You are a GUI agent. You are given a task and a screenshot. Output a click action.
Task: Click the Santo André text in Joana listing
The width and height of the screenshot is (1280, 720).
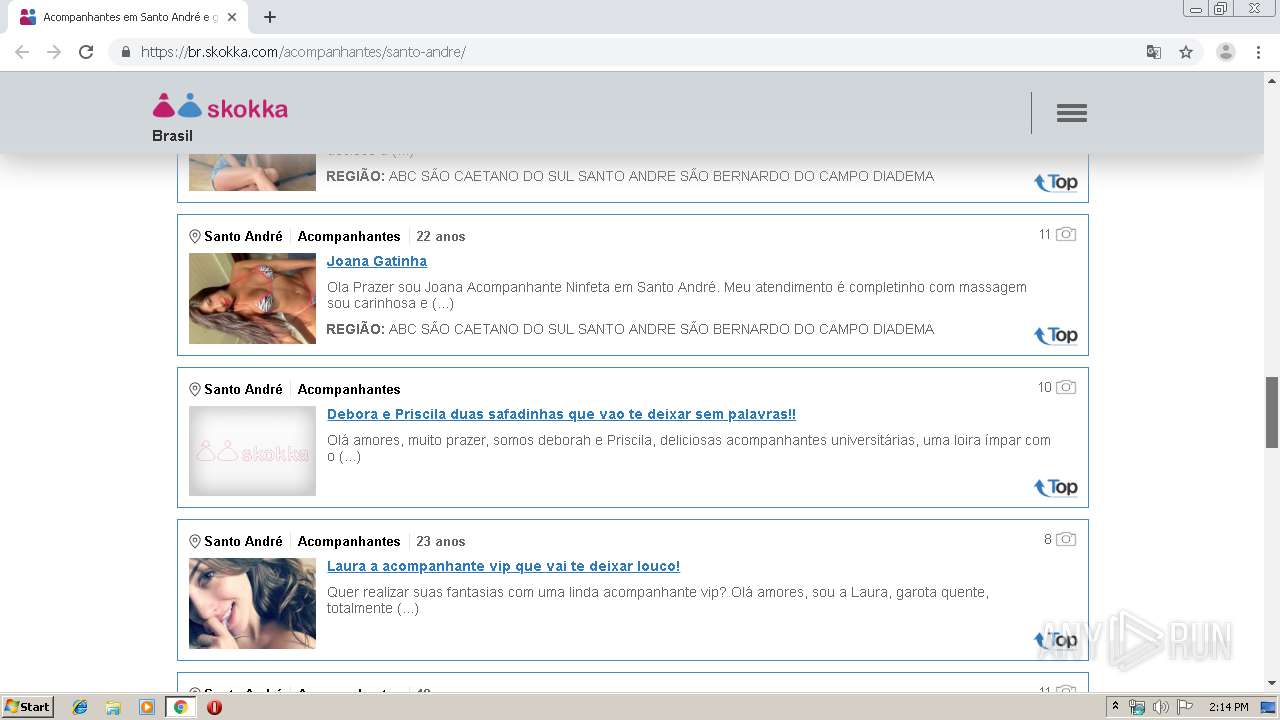[x=243, y=237]
